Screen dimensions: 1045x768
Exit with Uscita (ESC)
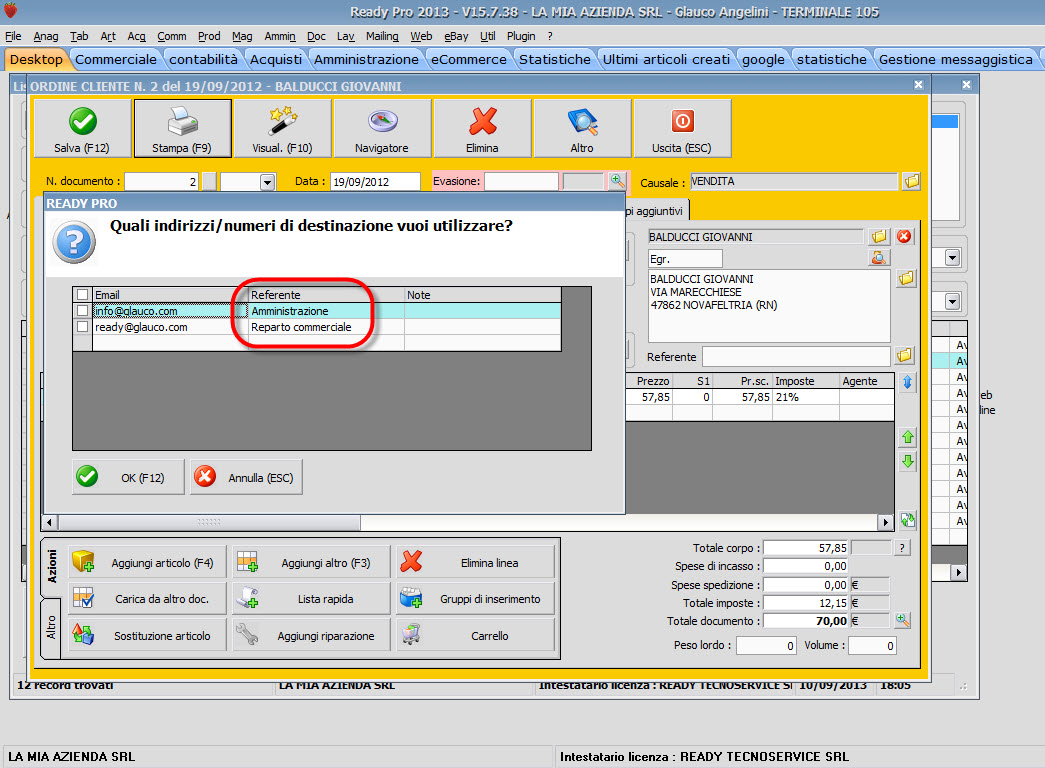click(x=682, y=129)
